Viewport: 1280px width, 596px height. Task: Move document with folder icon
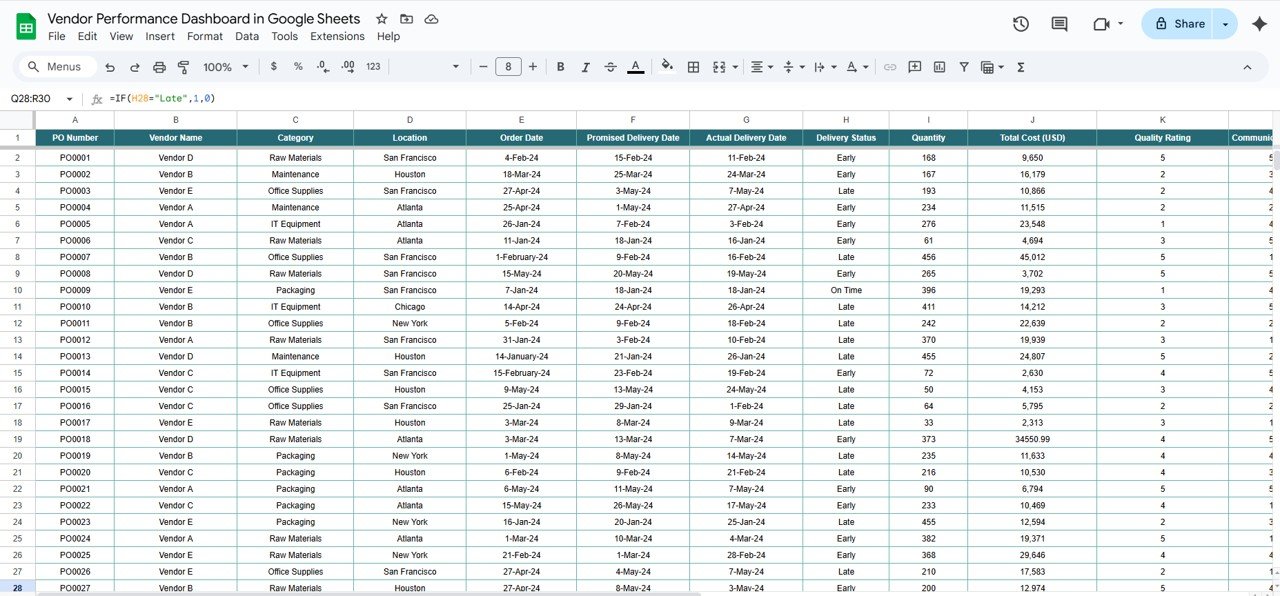pos(406,19)
